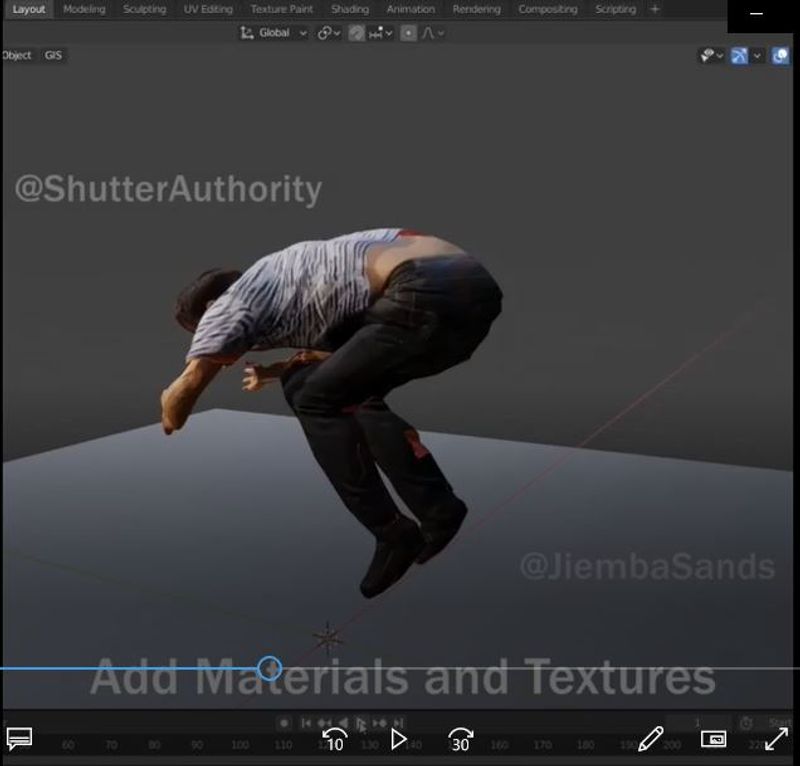Open the pencil edit options

651,738
